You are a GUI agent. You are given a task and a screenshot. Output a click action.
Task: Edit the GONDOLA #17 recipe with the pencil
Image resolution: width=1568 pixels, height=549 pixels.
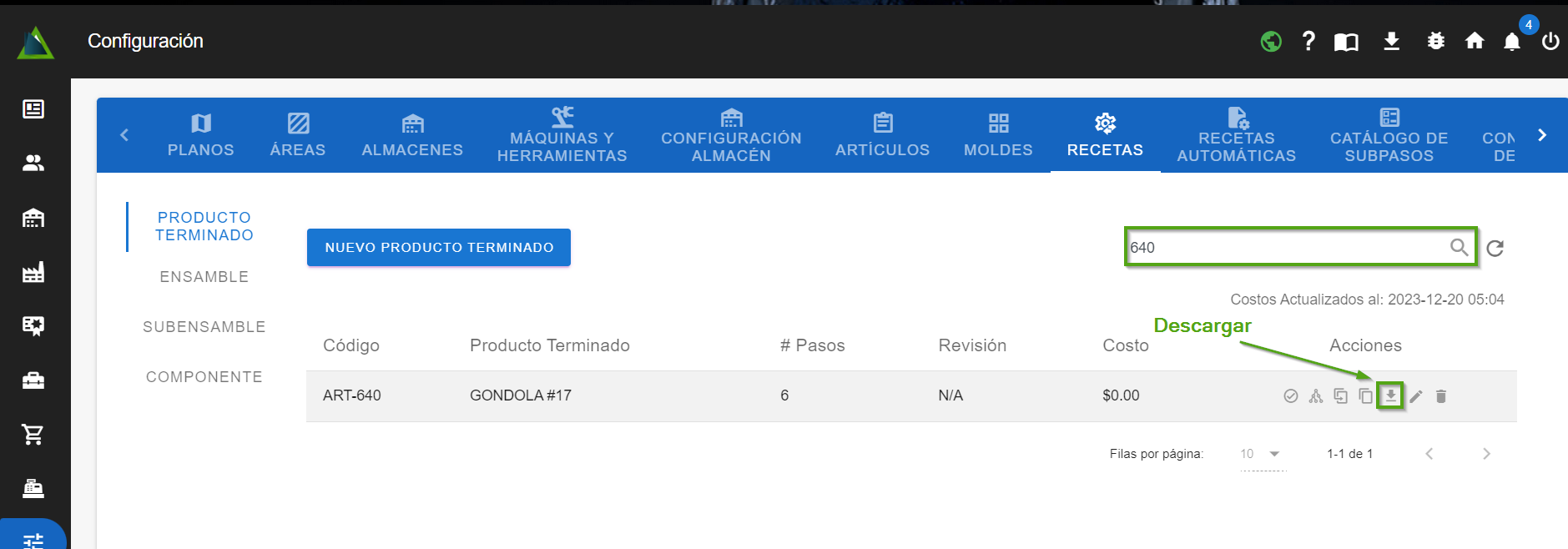pyautogui.click(x=1415, y=396)
